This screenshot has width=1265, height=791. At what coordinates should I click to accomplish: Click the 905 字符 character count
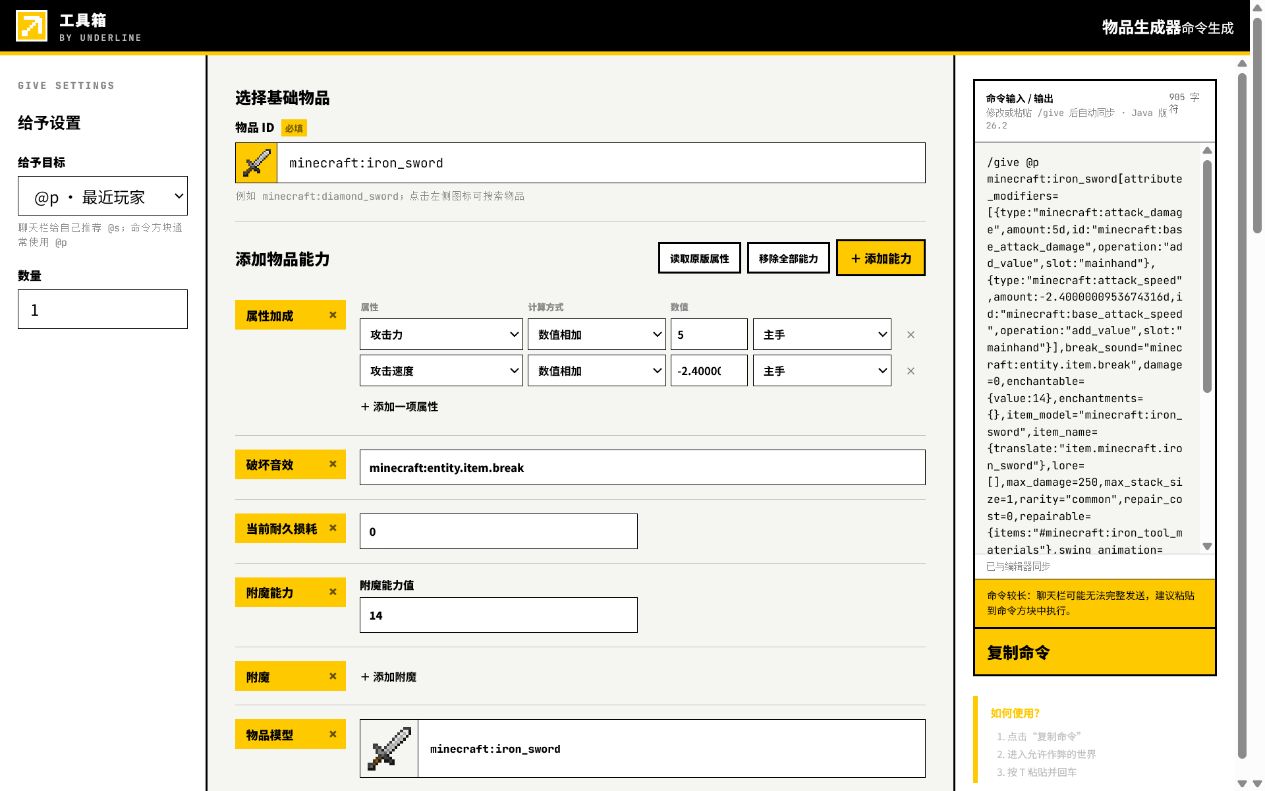click(x=1184, y=103)
